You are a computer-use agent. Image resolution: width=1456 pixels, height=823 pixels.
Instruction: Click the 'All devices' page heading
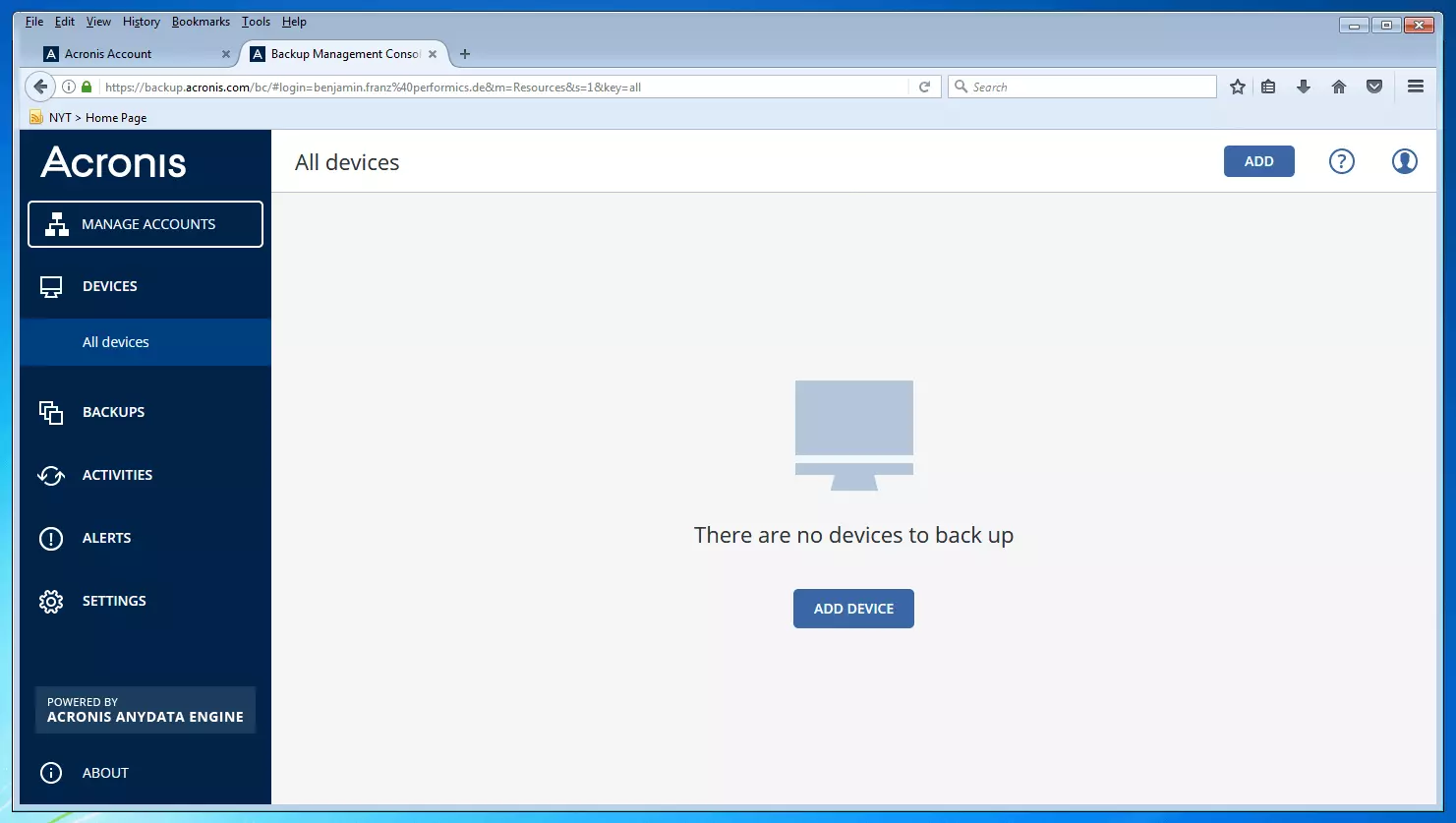[x=347, y=162]
